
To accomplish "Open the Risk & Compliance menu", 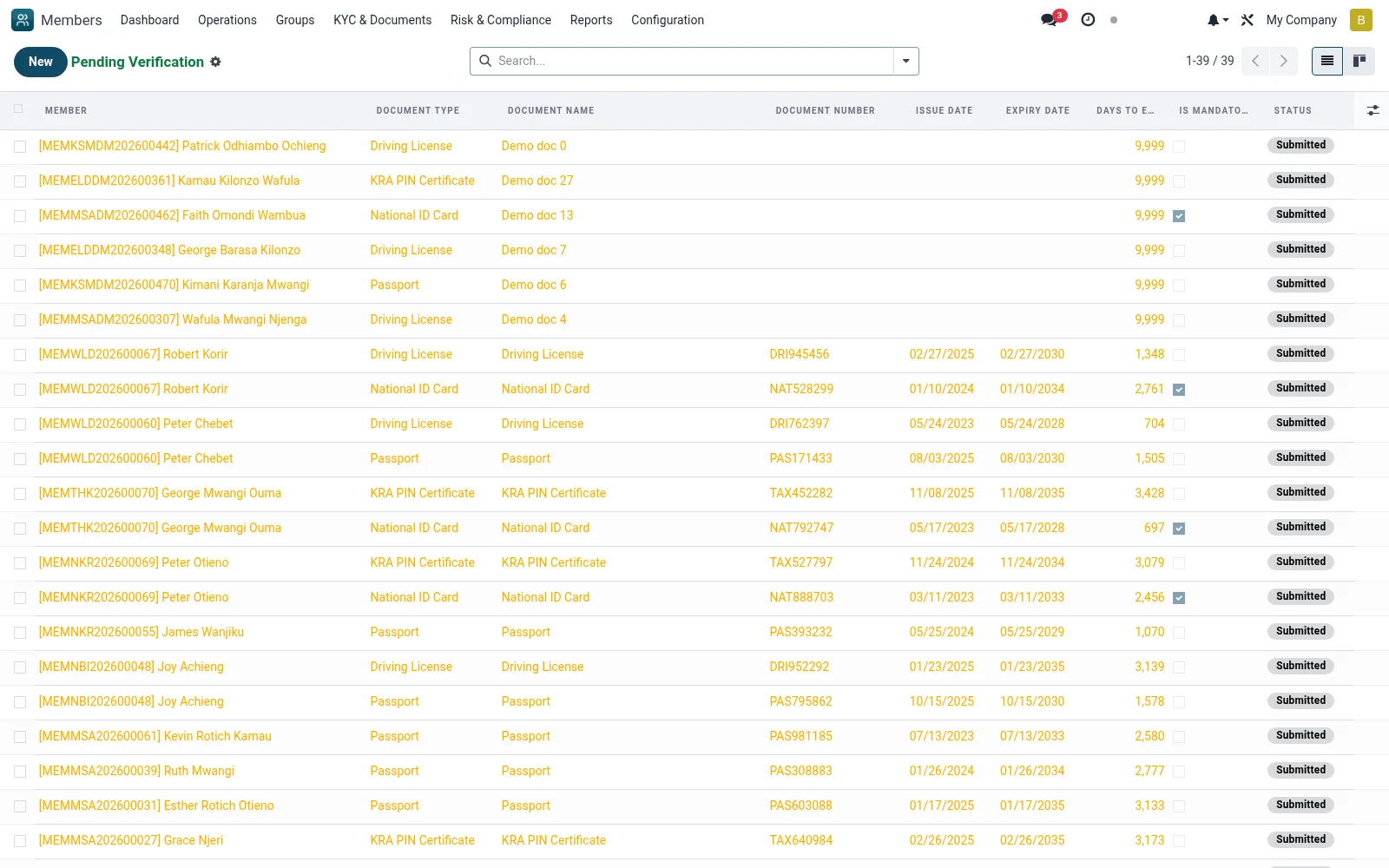I will tap(501, 20).
